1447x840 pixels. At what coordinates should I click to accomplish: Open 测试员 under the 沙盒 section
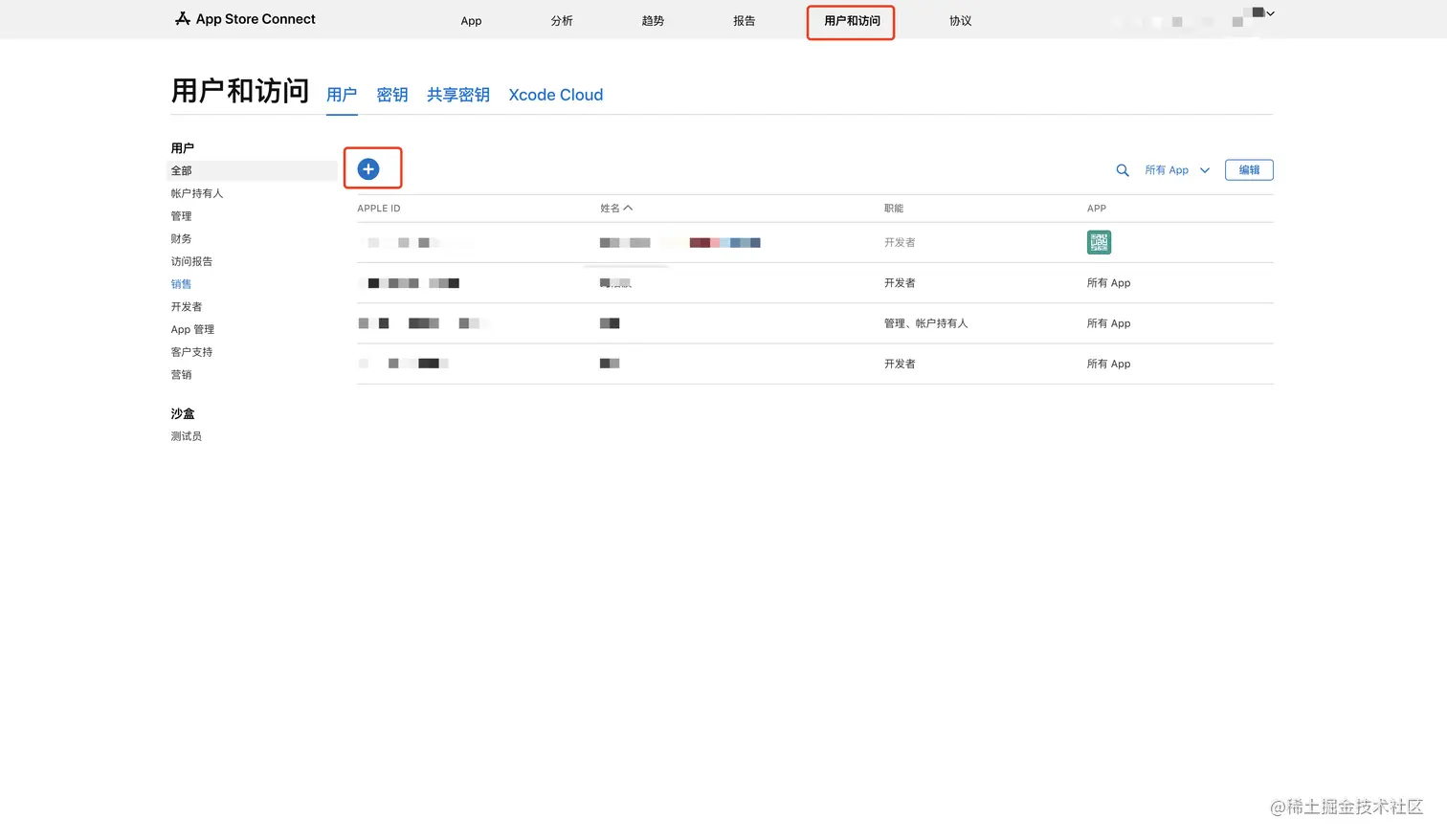point(187,436)
